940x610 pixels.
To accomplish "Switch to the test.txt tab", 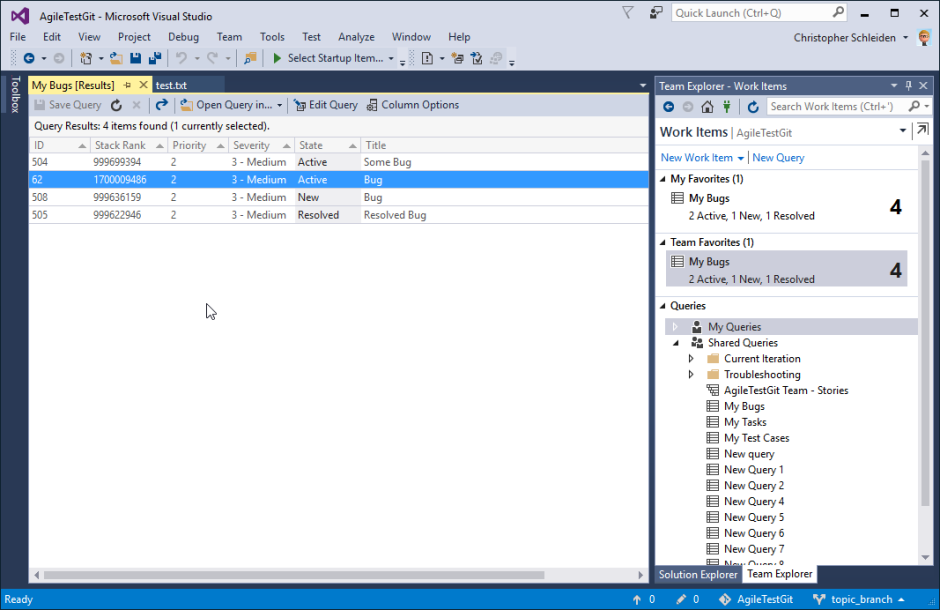I will click(x=173, y=86).
